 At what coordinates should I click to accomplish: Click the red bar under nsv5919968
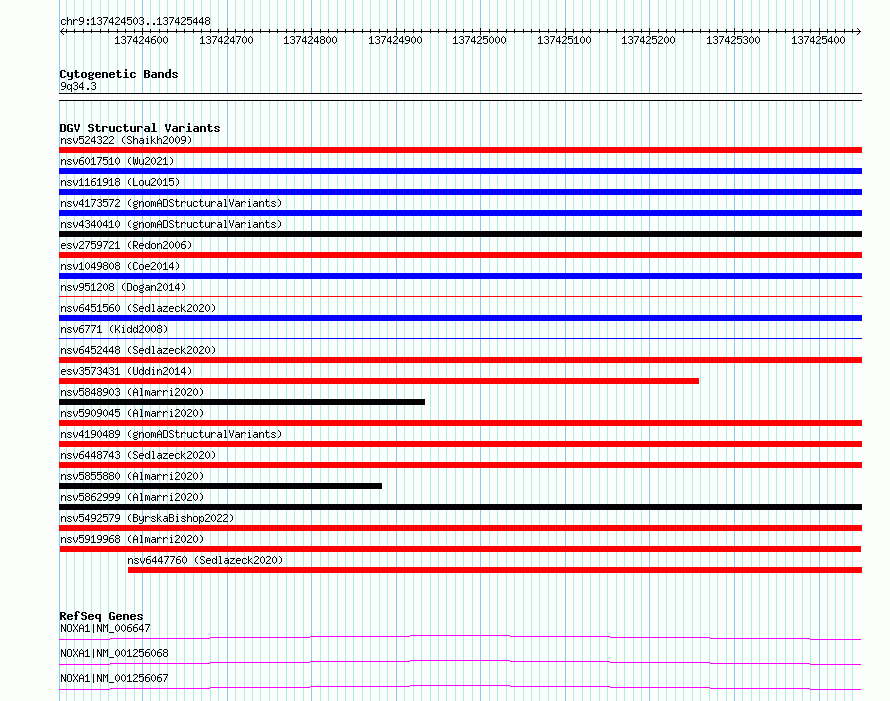point(460,549)
